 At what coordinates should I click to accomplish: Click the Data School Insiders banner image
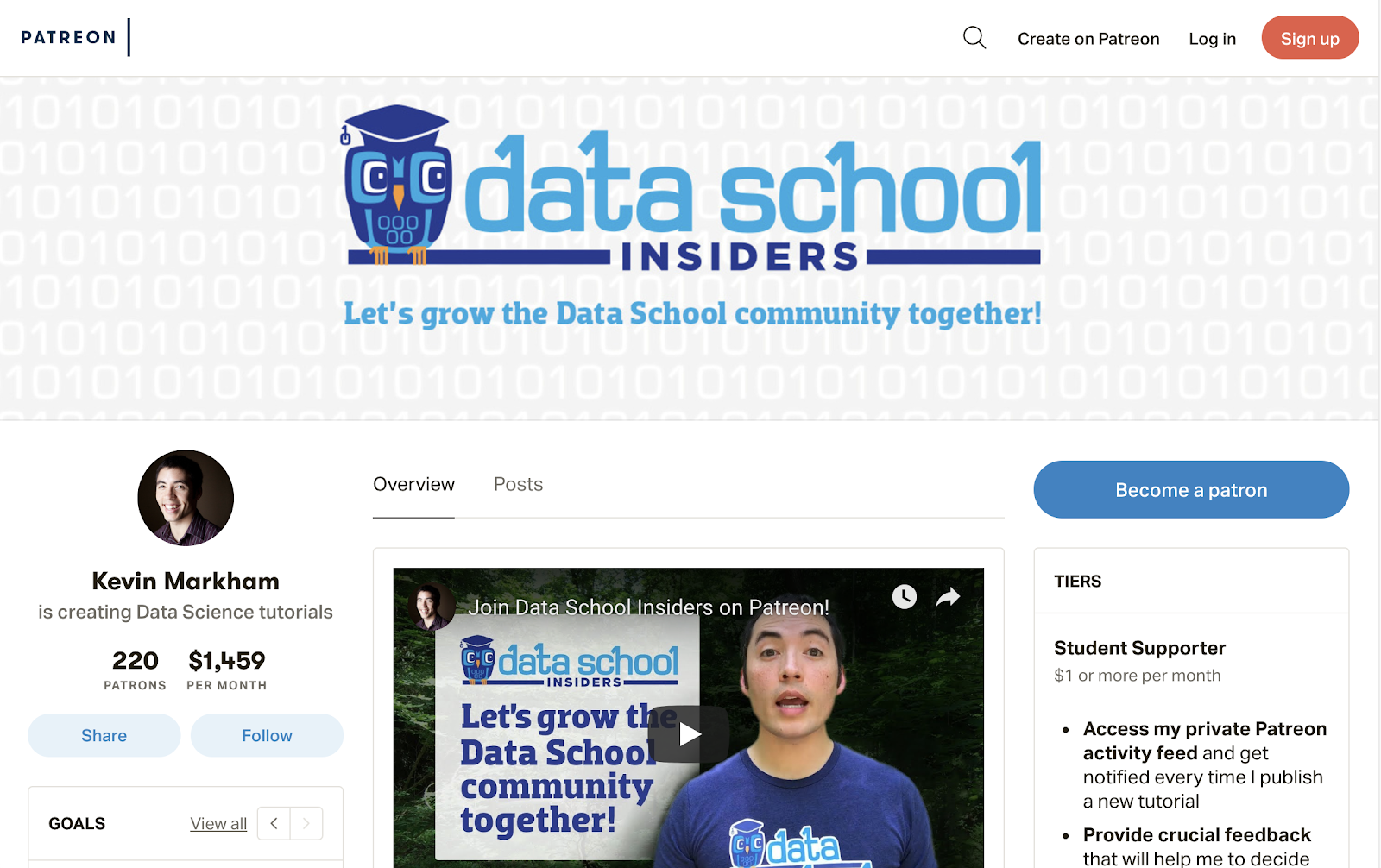[x=690, y=248]
